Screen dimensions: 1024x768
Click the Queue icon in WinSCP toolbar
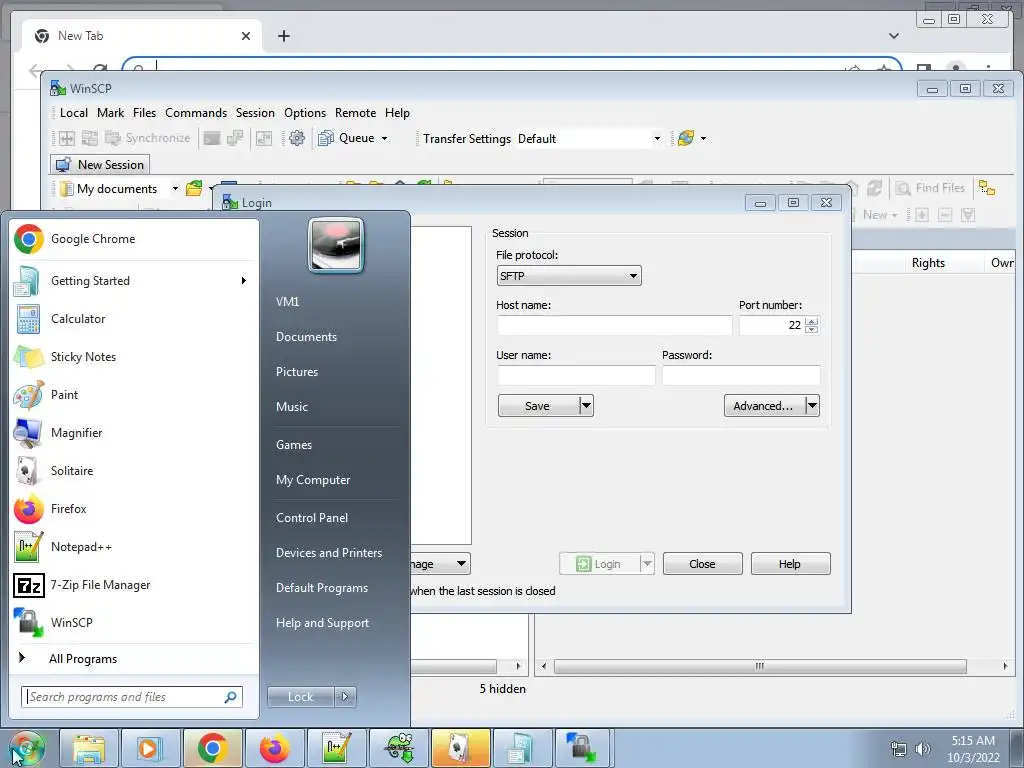coord(326,138)
